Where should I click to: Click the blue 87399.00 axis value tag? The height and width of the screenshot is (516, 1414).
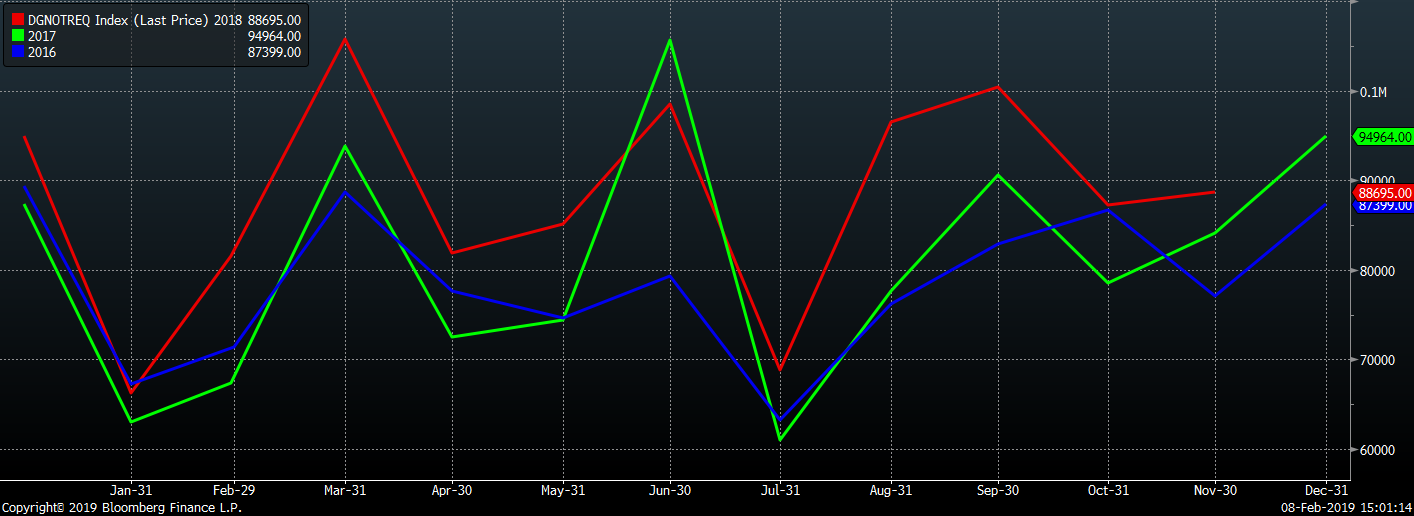pos(1383,206)
